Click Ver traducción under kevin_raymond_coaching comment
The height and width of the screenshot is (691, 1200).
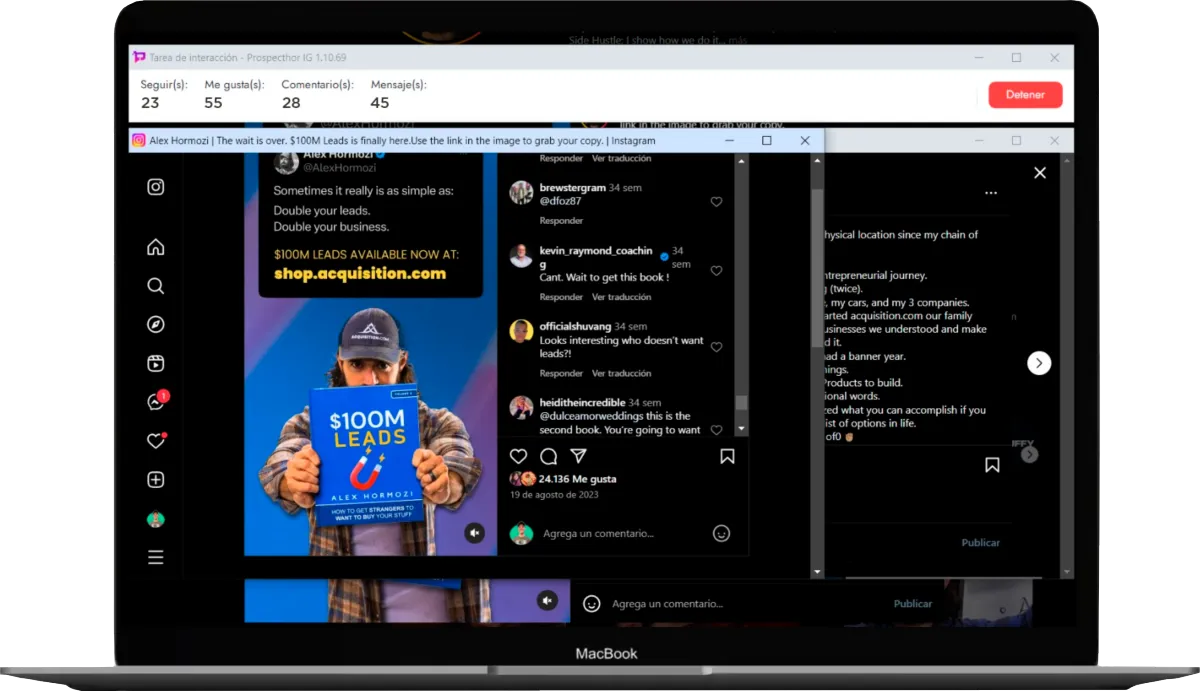[x=621, y=297]
